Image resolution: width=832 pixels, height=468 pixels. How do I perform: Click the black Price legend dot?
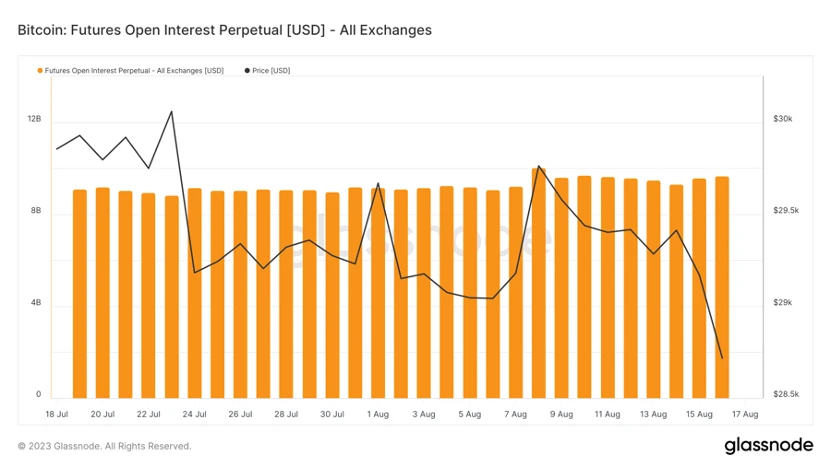tap(247, 71)
